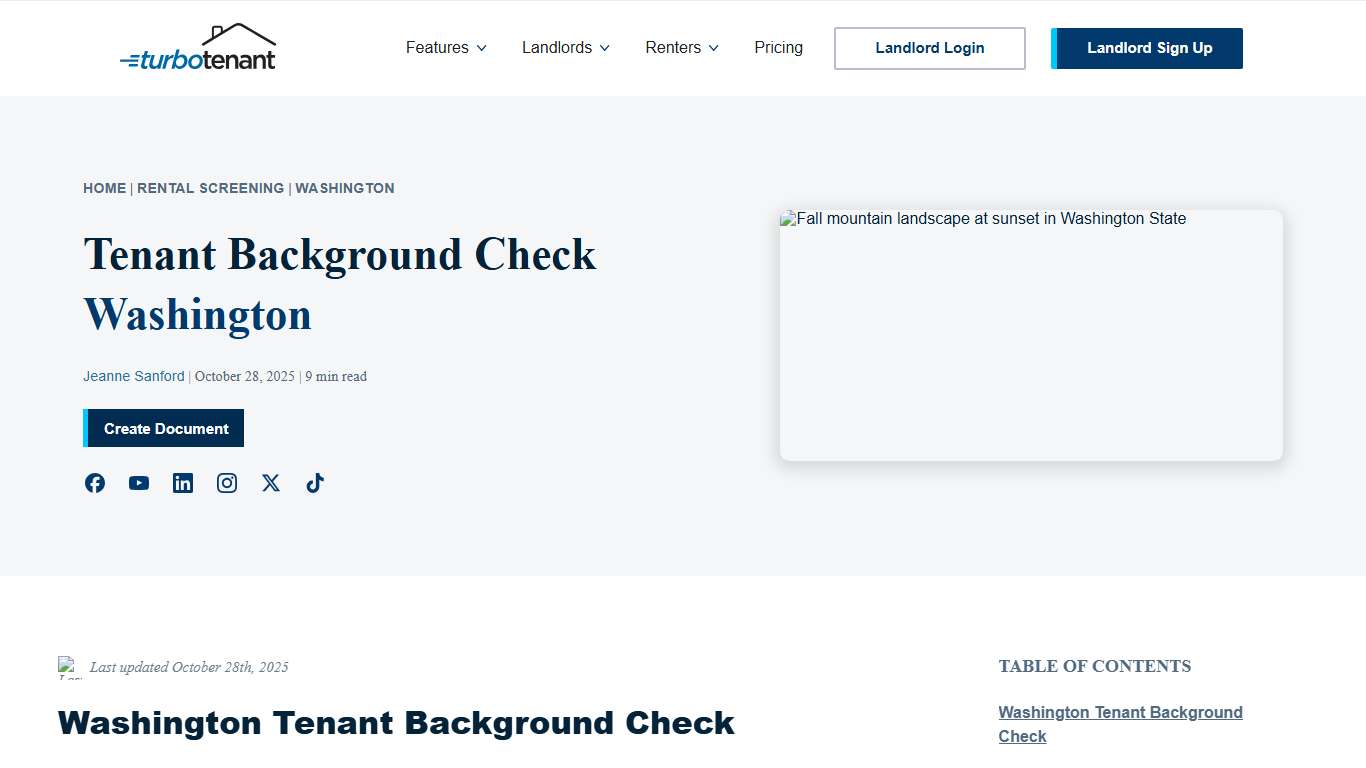Expand the Renters dropdown
This screenshot has height=768, width=1366.
[x=681, y=47]
